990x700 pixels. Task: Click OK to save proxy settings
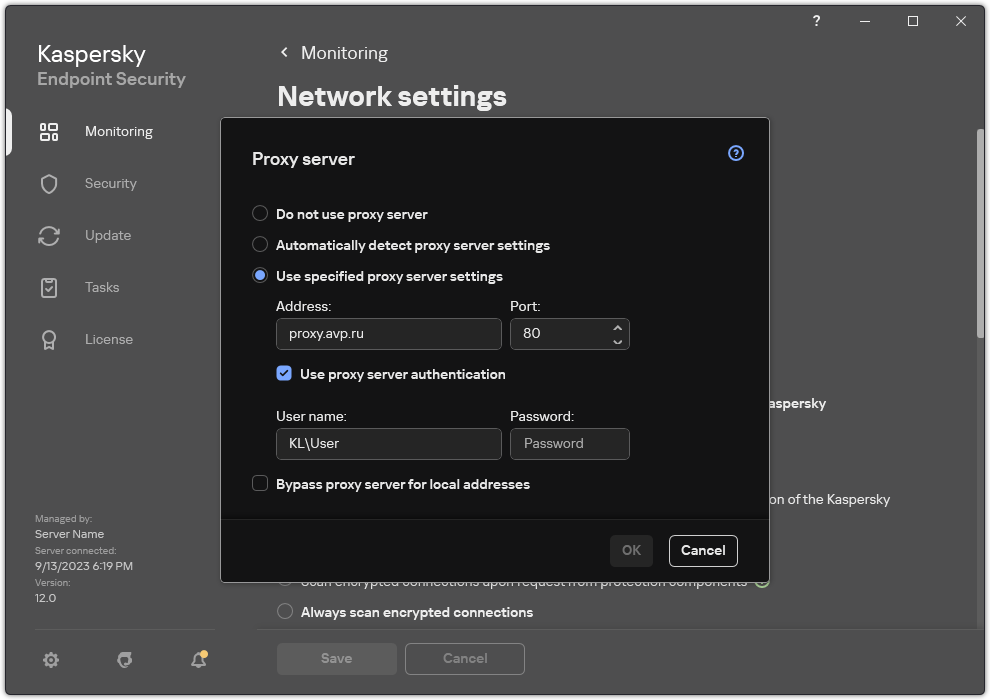(631, 550)
